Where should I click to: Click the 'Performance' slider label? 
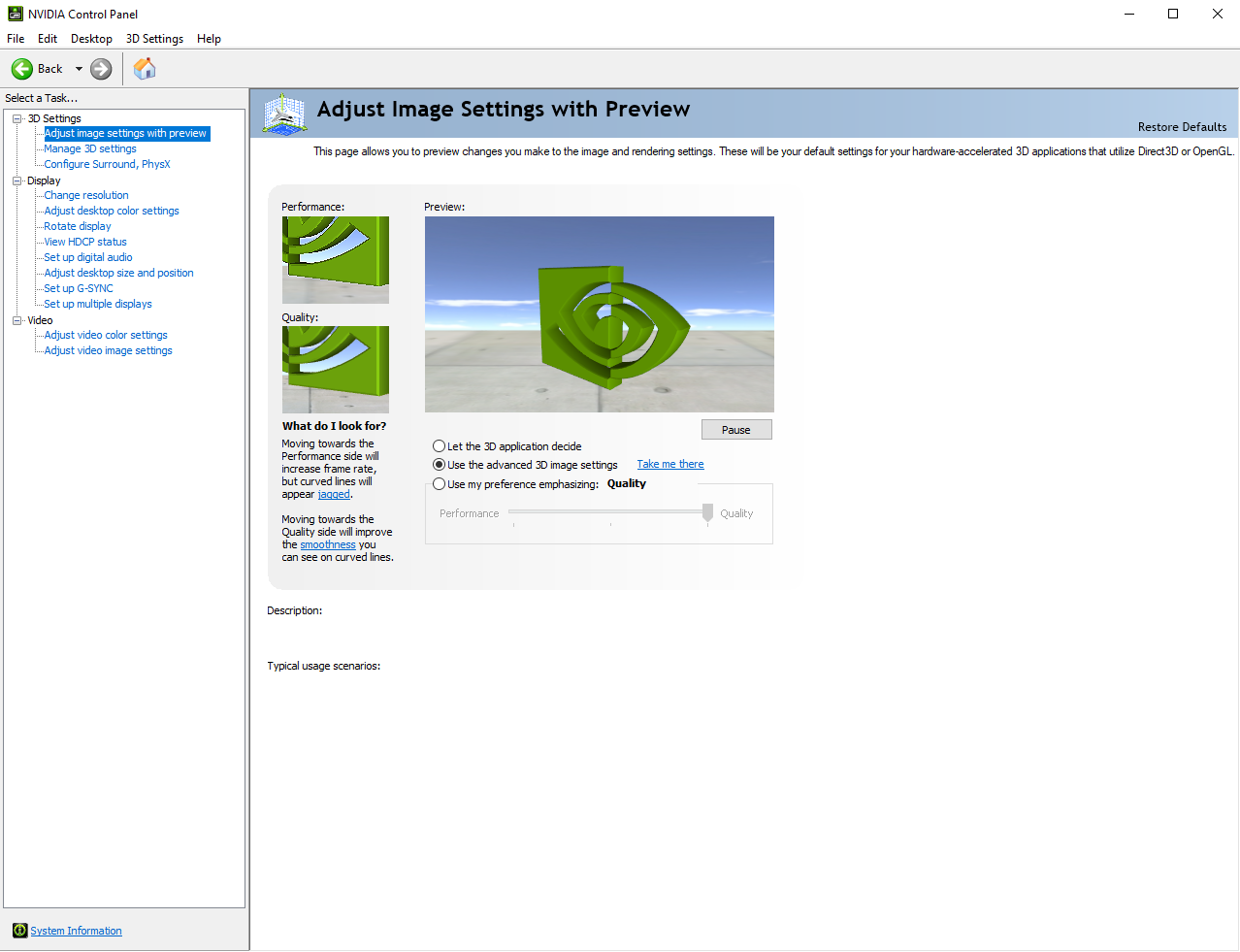point(470,513)
